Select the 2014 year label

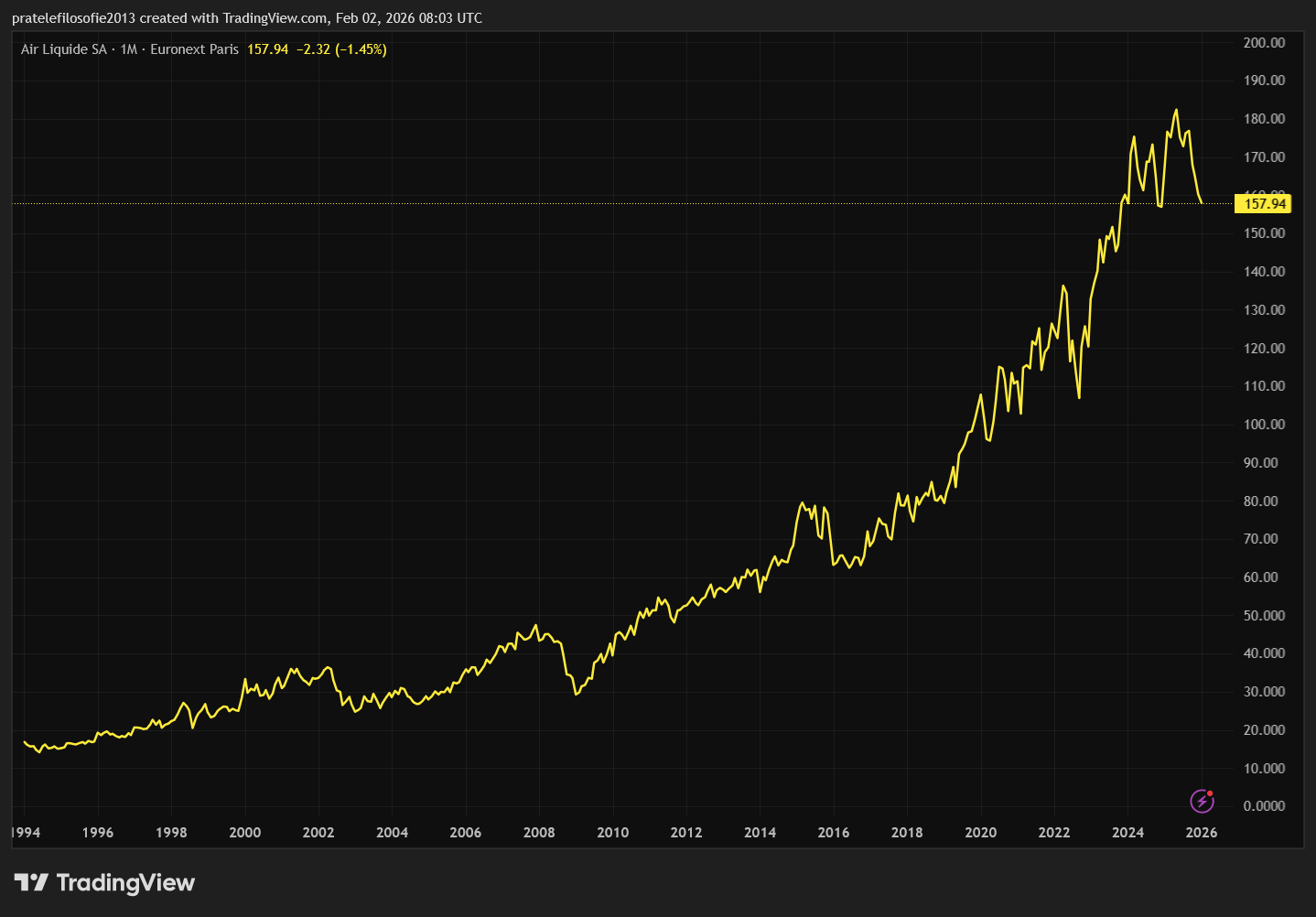point(760,833)
